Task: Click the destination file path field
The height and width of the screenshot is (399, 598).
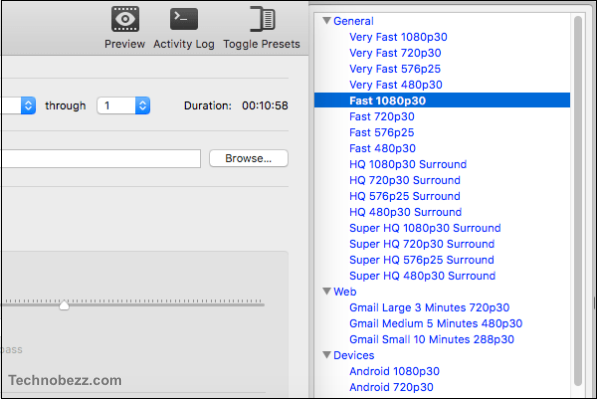Action: click(101, 158)
